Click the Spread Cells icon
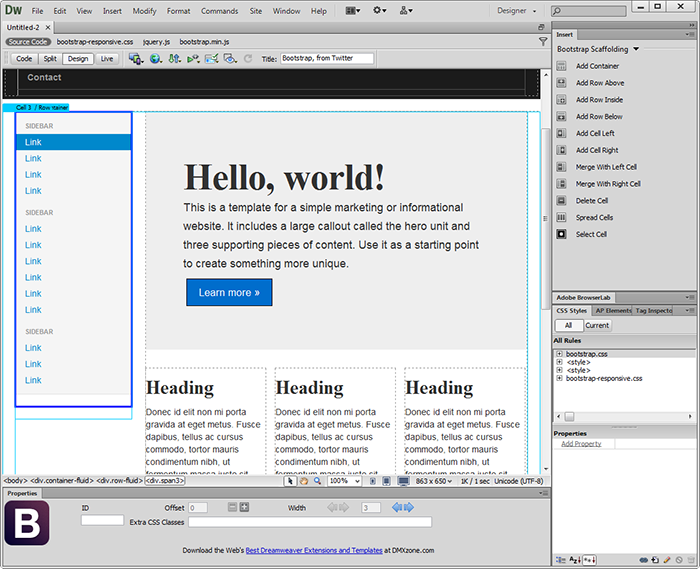The image size is (700, 569). [x=561, y=217]
